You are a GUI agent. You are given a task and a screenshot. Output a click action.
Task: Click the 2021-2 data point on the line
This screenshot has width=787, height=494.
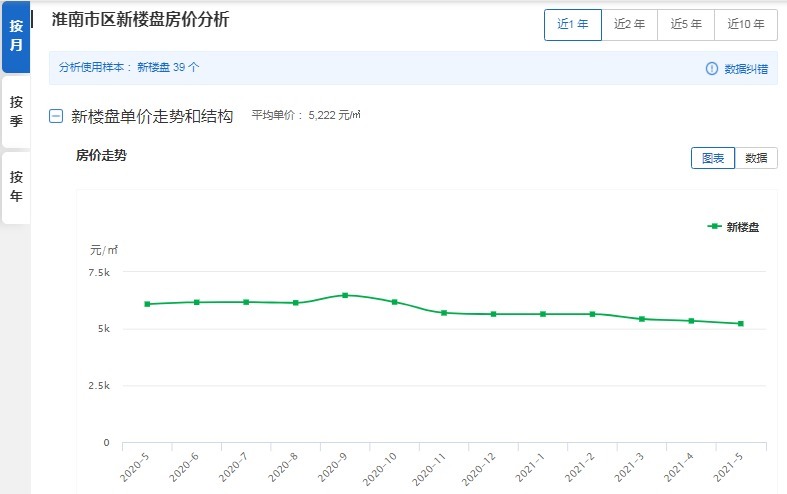tap(592, 314)
